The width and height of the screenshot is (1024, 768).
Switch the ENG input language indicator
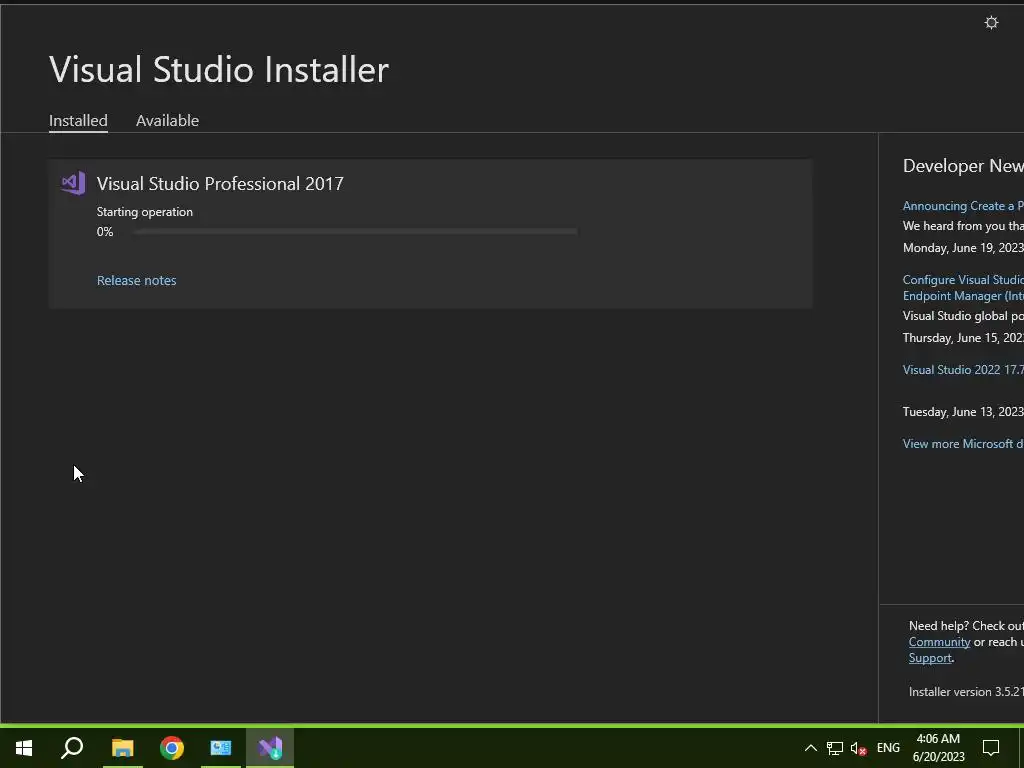(x=888, y=748)
